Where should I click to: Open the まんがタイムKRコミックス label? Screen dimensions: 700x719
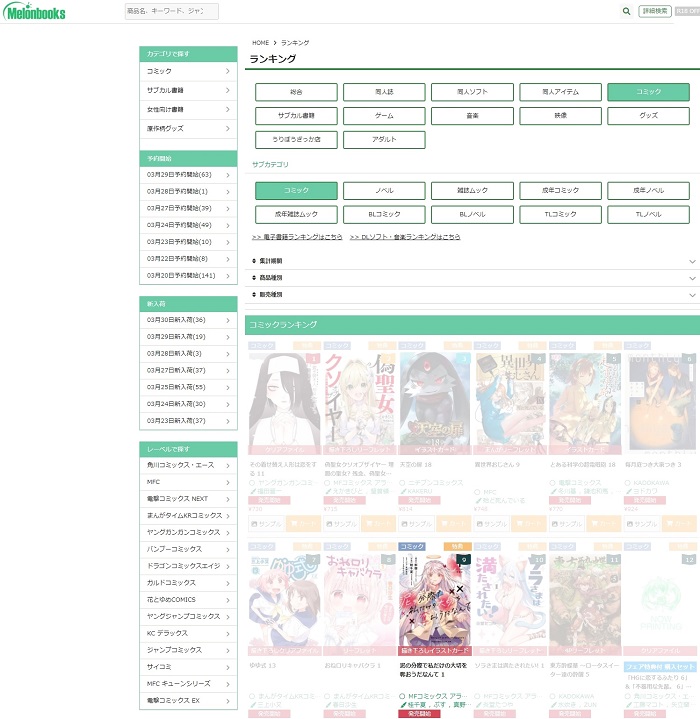(188, 515)
